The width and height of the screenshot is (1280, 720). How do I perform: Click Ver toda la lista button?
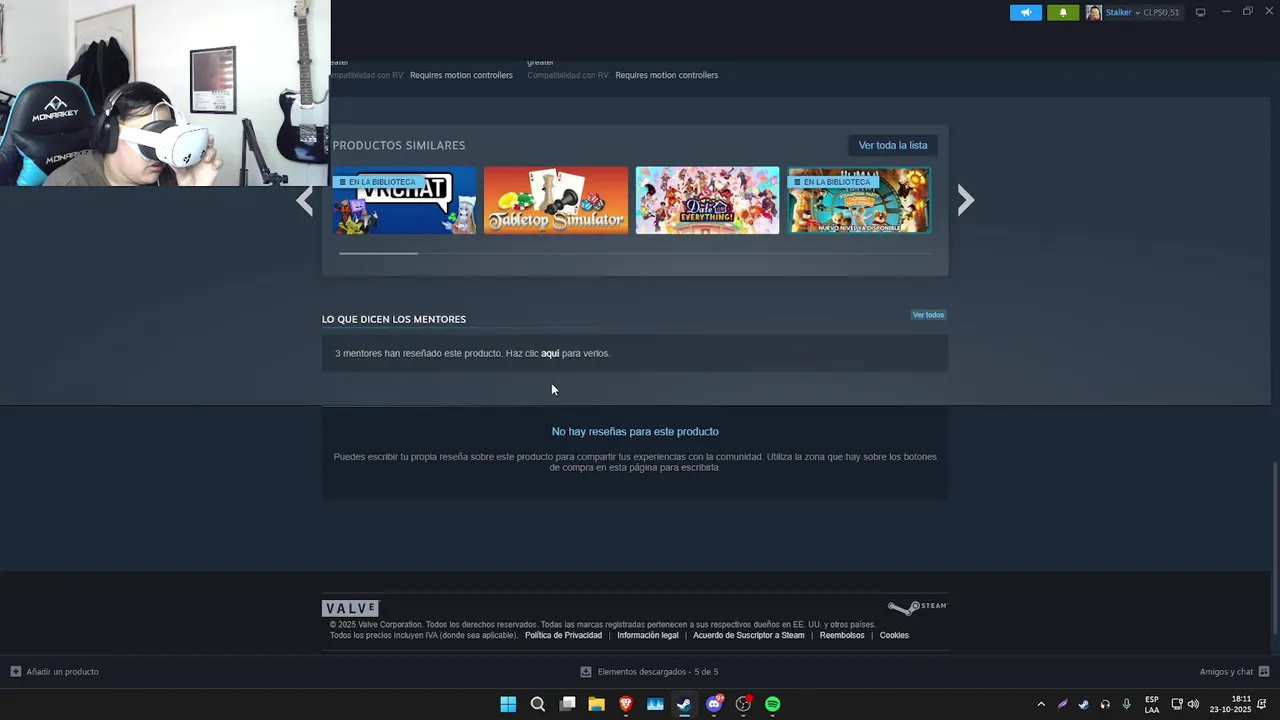[893, 145]
